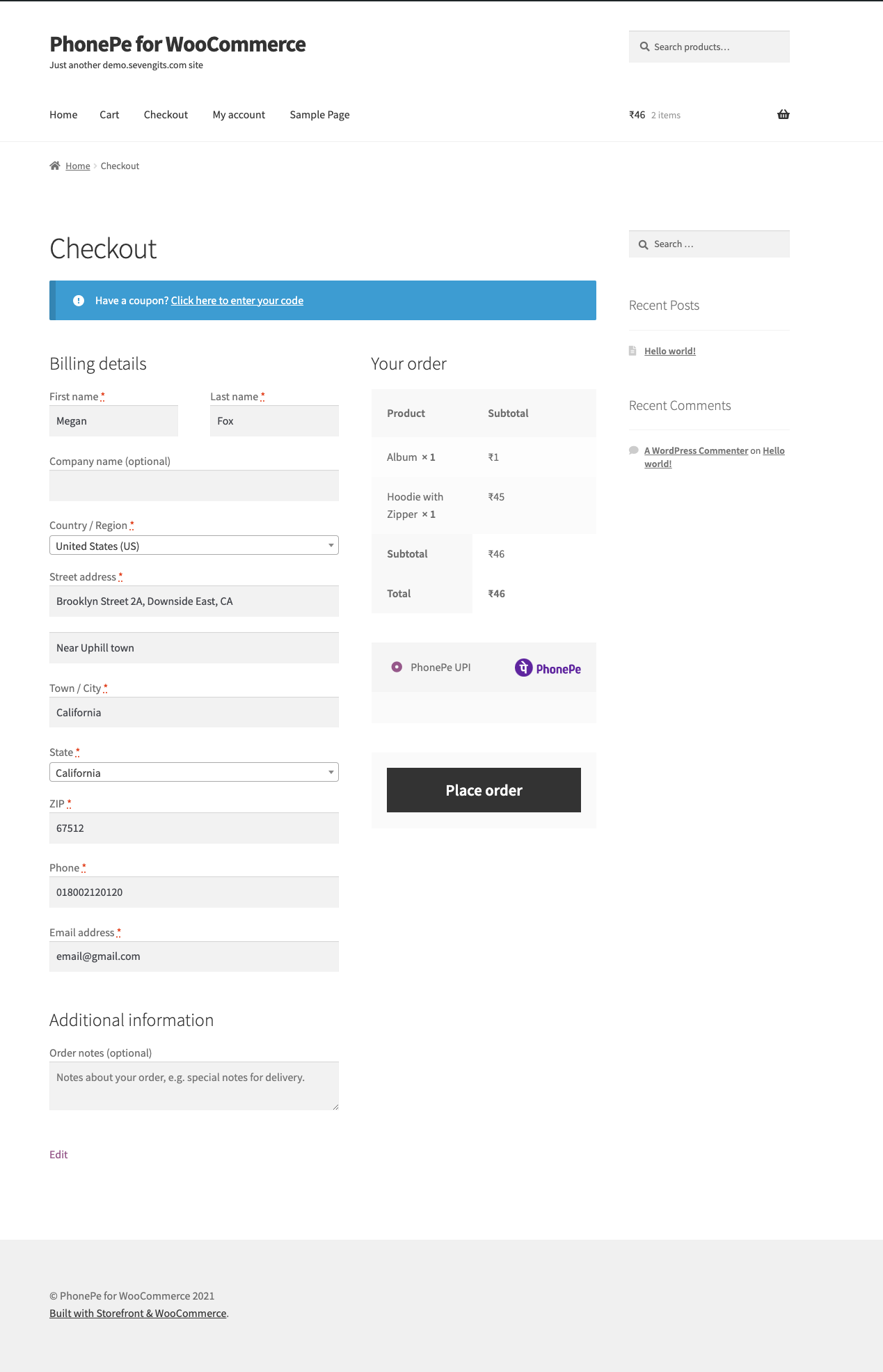
Task: Open the shopping basket icon in header
Action: (783, 115)
